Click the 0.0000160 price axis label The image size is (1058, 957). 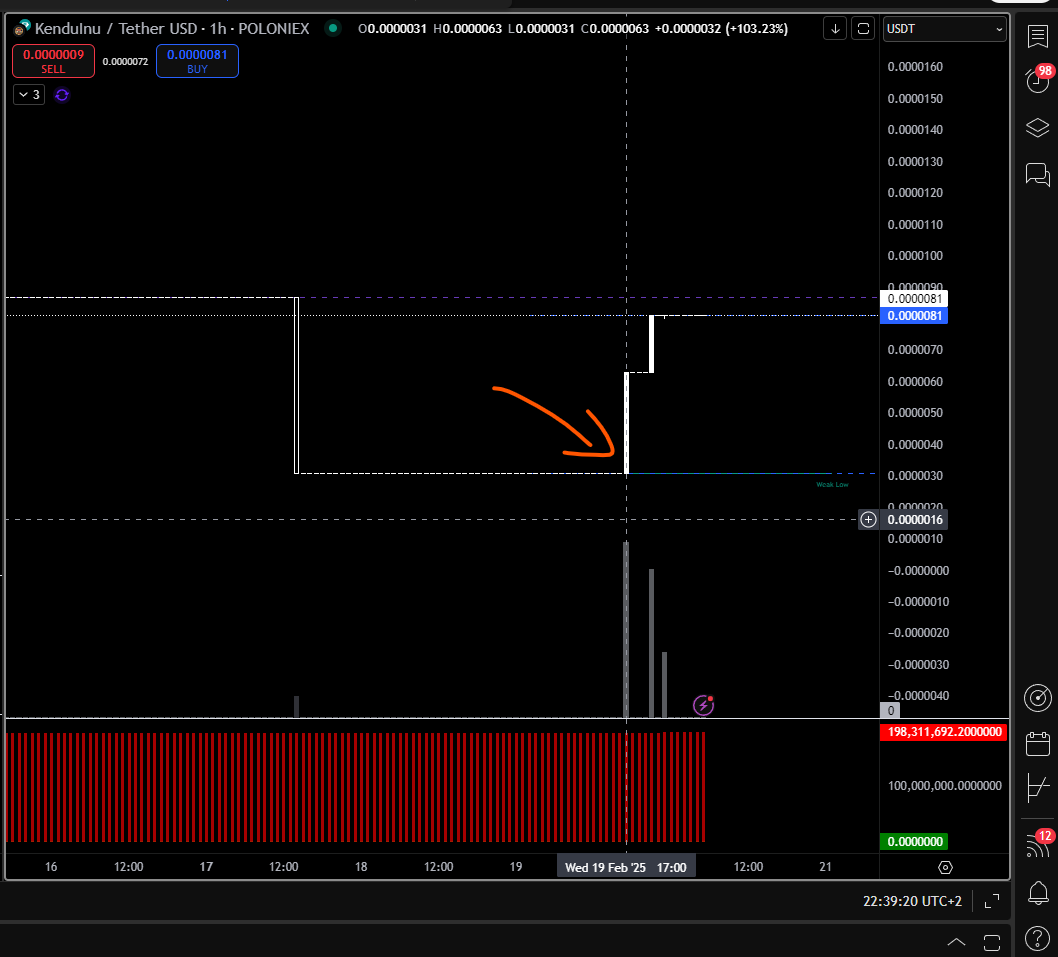[x=915, y=67]
